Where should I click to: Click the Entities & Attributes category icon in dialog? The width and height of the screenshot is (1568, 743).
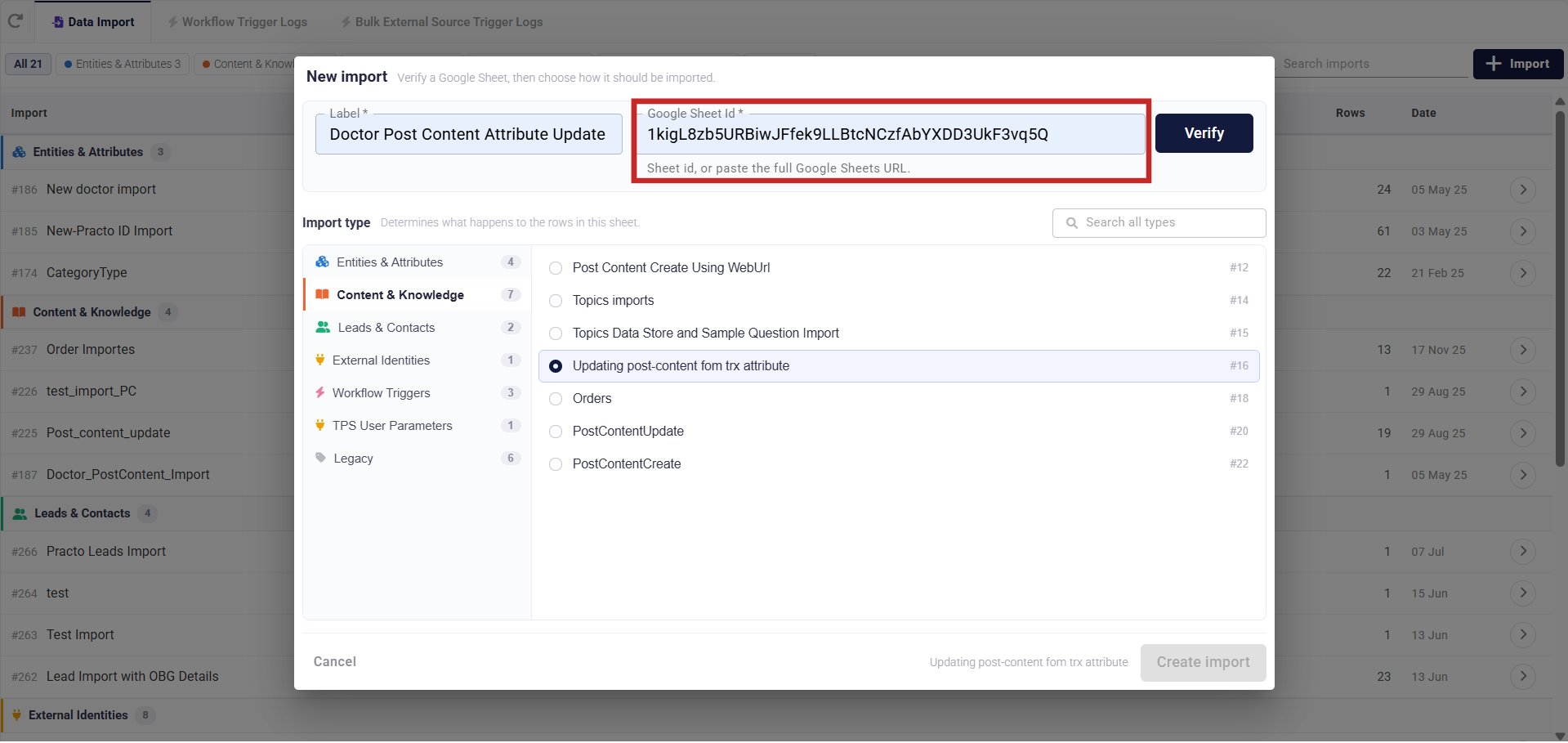[322, 262]
